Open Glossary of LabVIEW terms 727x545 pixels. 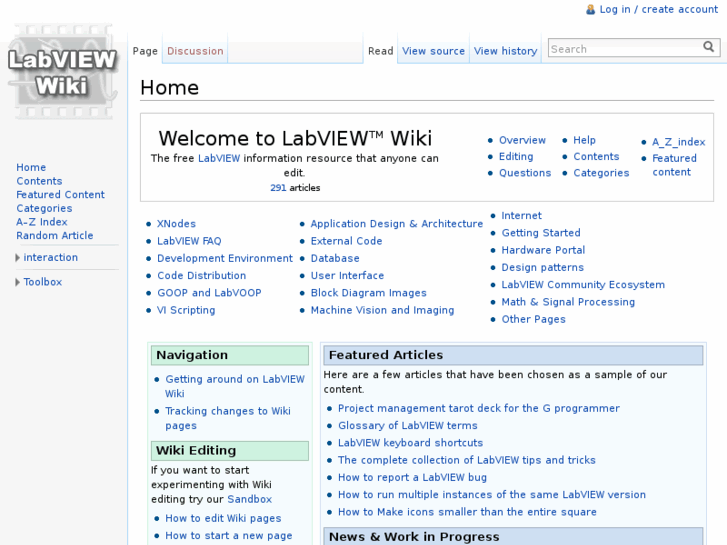coord(407,426)
